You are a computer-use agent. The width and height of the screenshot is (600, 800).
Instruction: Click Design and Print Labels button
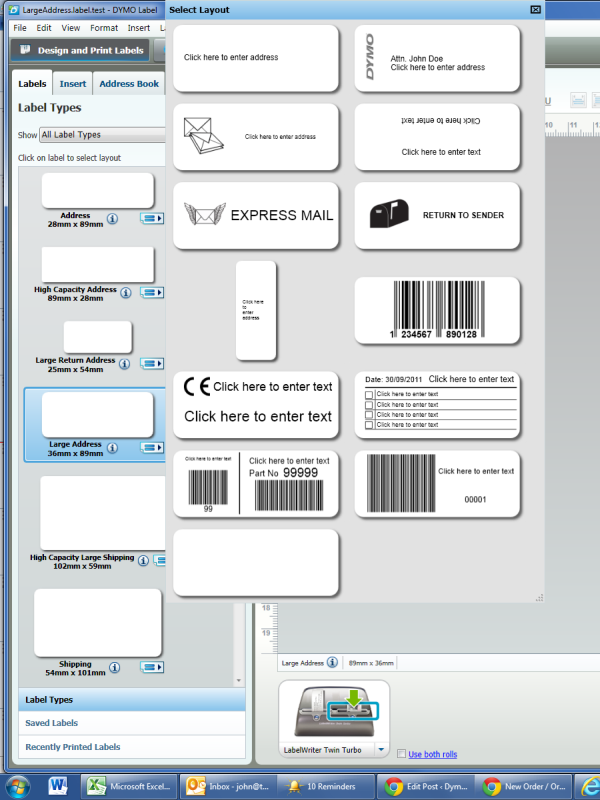click(81, 51)
